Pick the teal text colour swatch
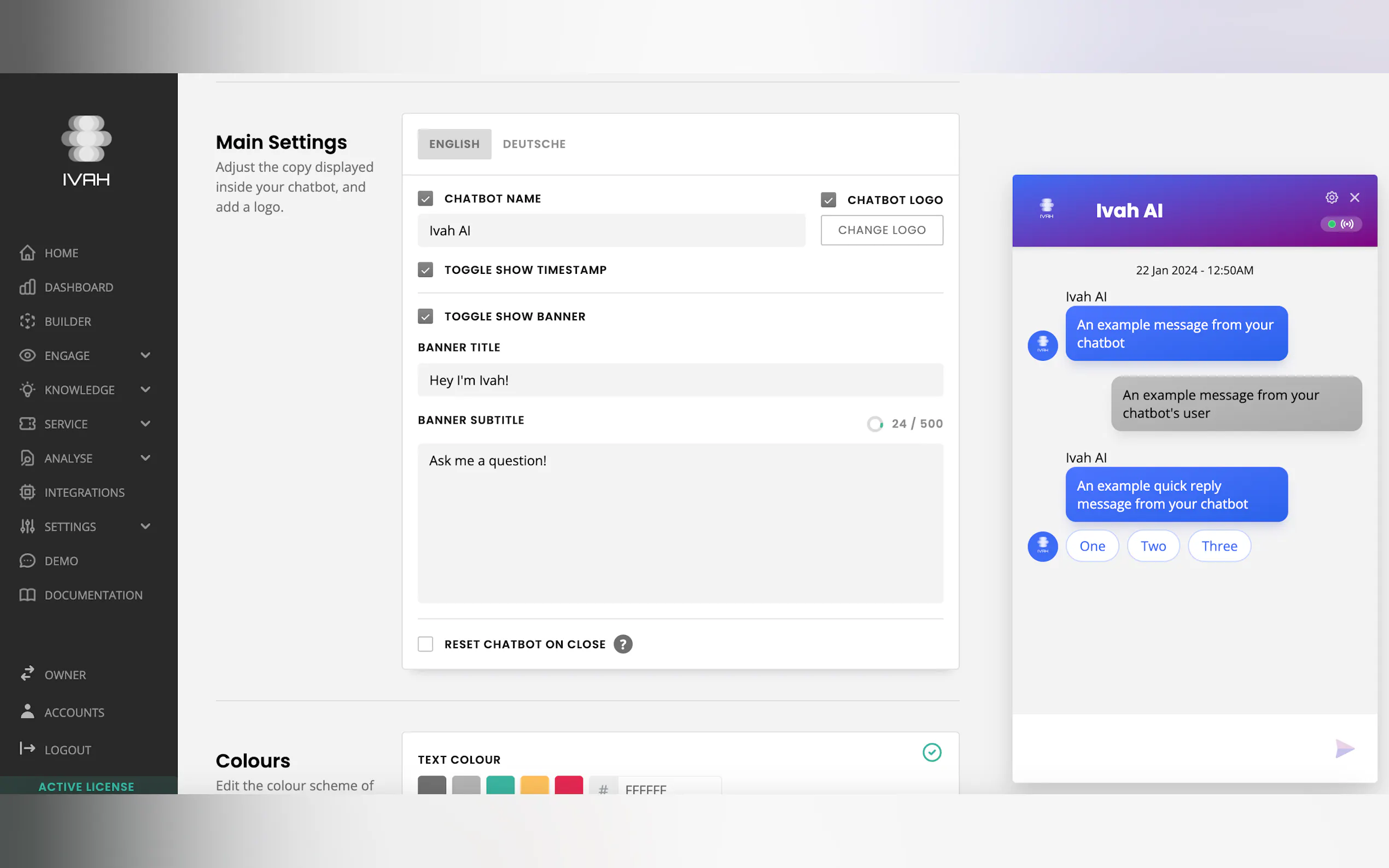The height and width of the screenshot is (868, 1389). click(x=500, y=785)
